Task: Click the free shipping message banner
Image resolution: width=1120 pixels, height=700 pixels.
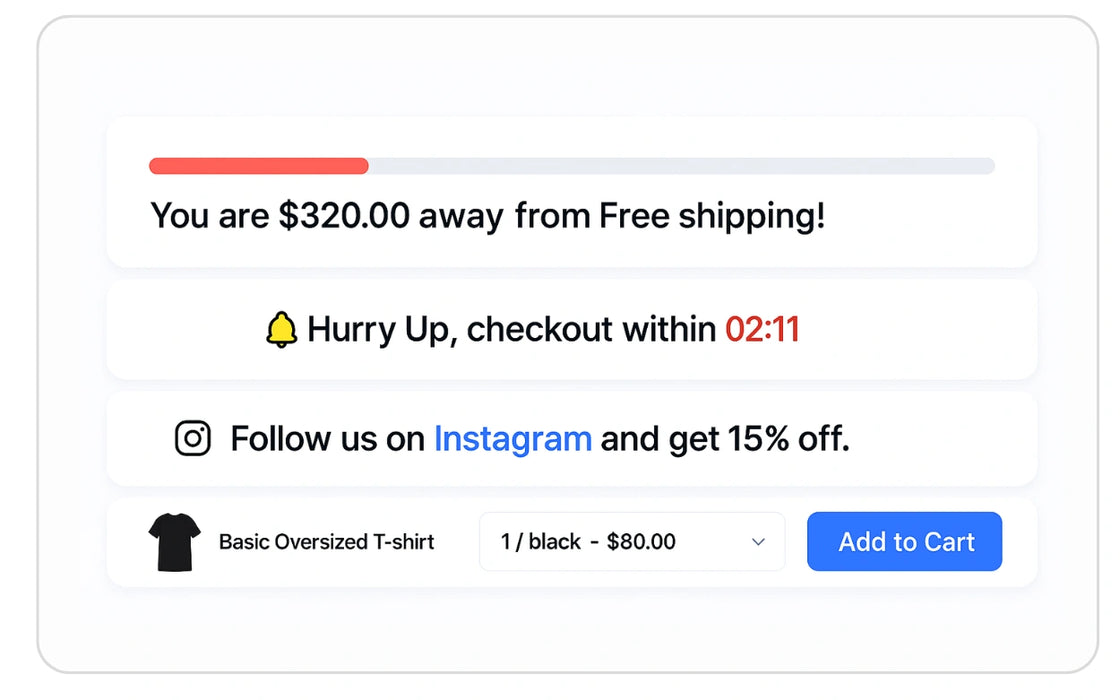Action: 572,193
